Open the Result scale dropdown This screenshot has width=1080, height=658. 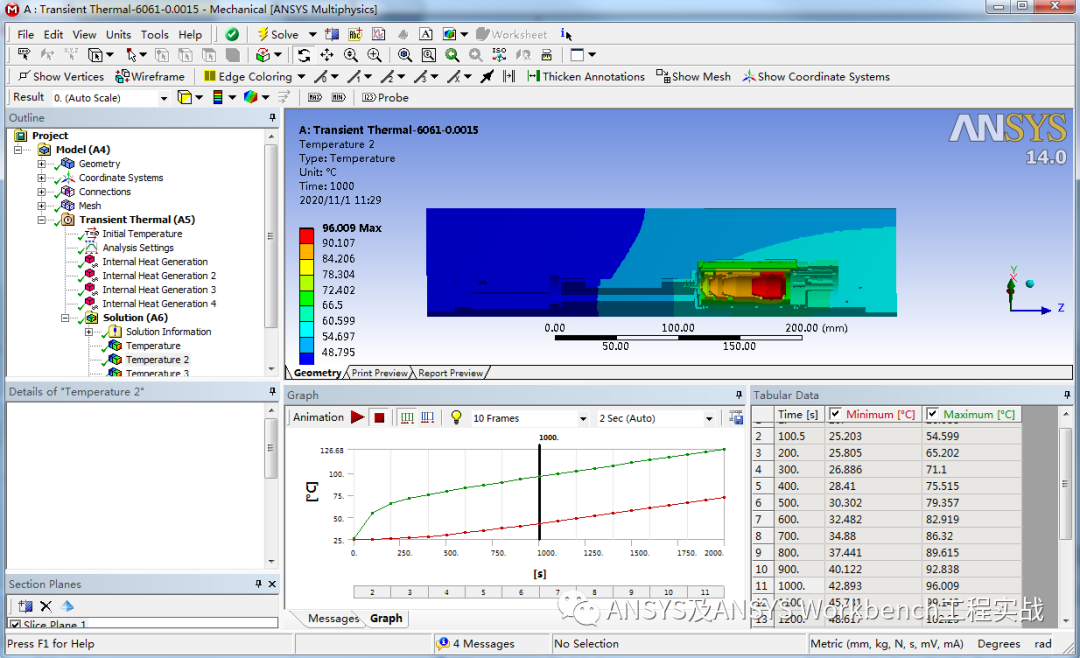coord(163,98)
